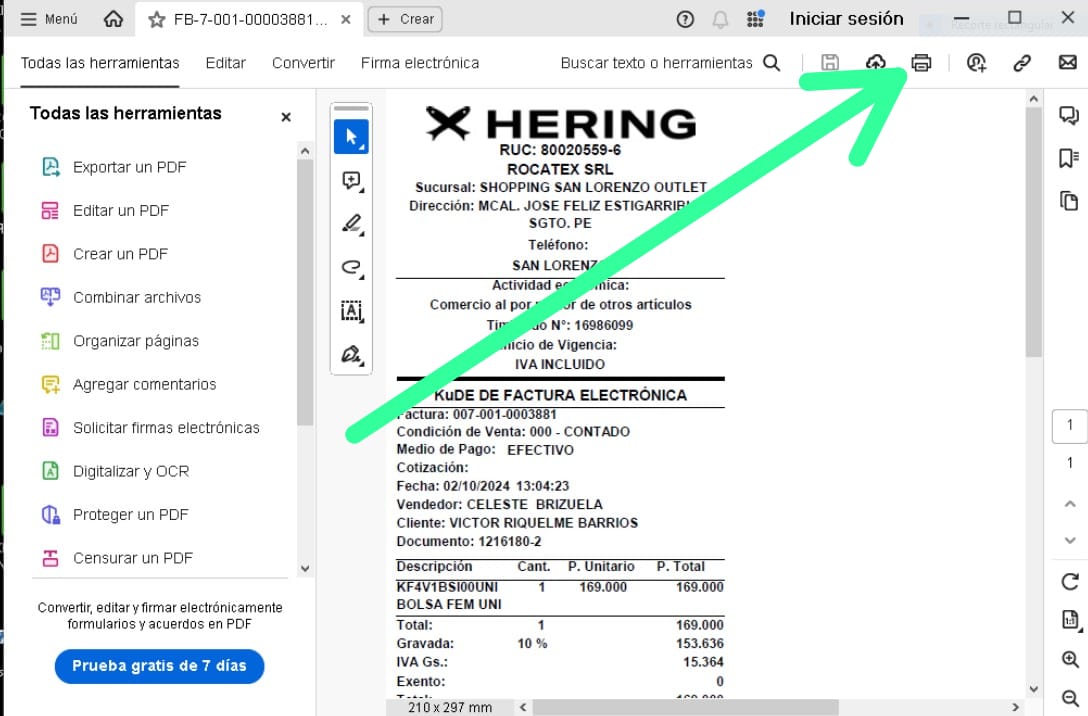Open the Firma electrónica tab
The height and width of the screenshot is (716, 1088).
(x=420, y=63)
